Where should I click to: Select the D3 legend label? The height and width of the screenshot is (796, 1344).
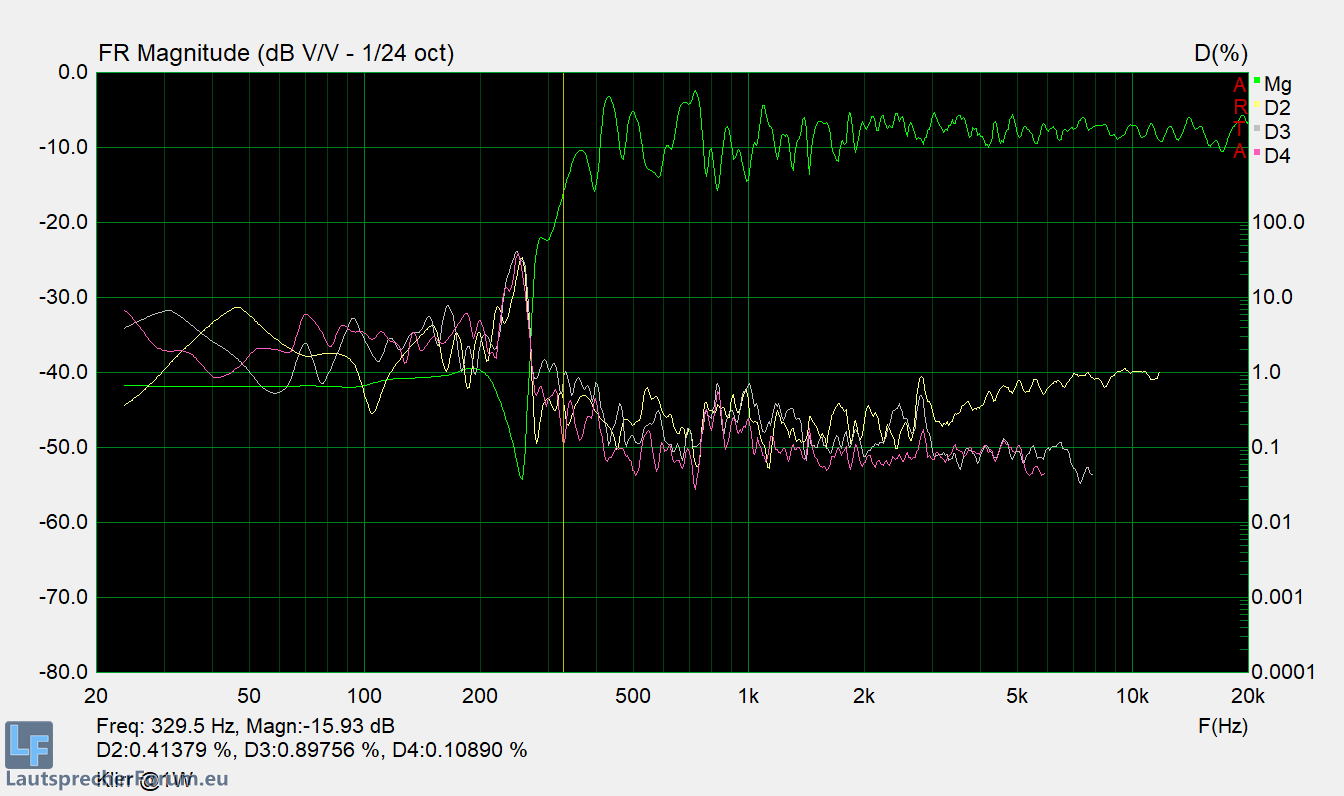pyautogui.click(x=1277, y=132)
